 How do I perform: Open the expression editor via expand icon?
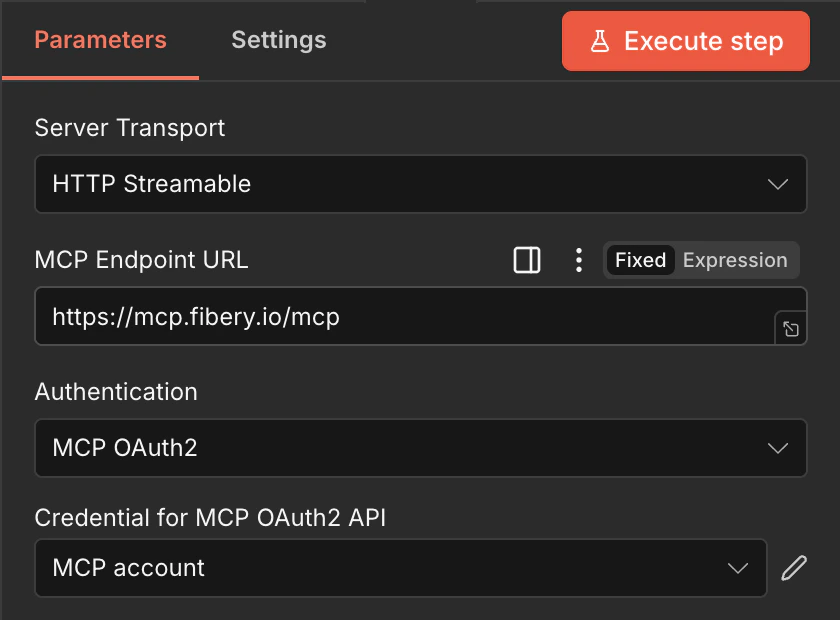[x=790, y=328]
